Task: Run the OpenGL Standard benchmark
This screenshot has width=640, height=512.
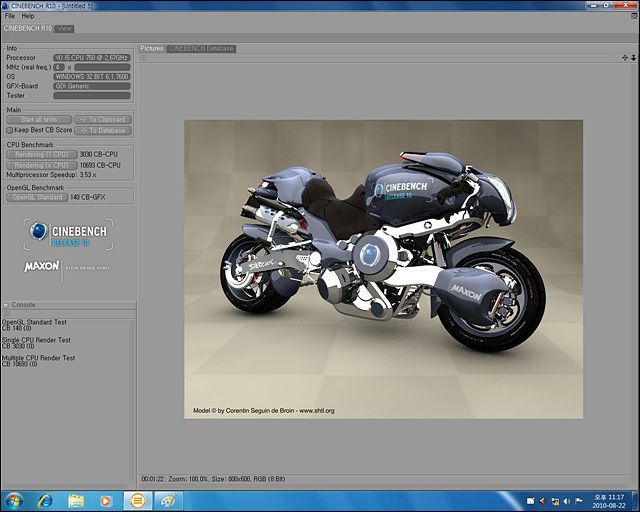Action: (x=37, y=197)
